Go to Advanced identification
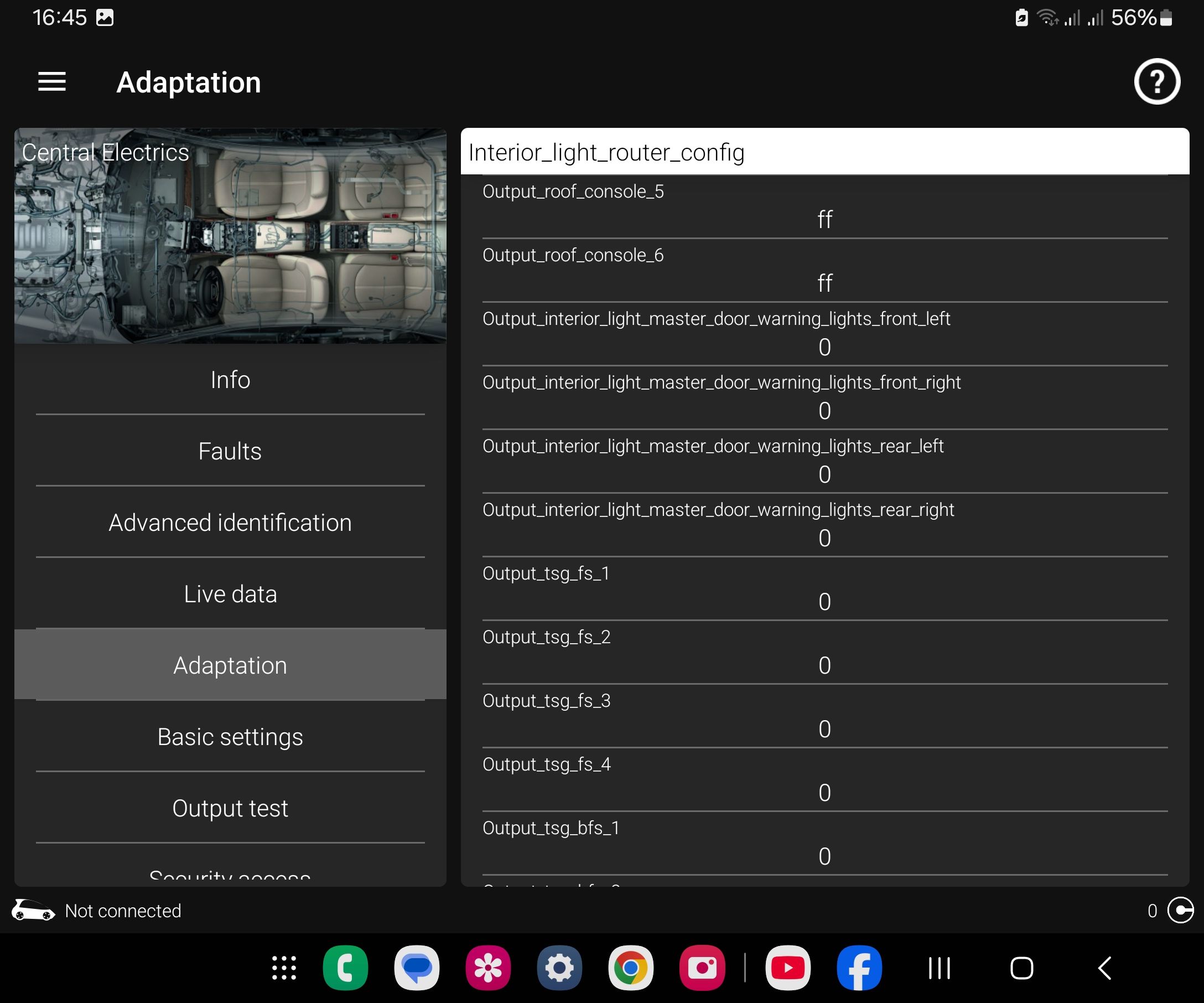The image size is (1204, 1003). coord(230,523)
